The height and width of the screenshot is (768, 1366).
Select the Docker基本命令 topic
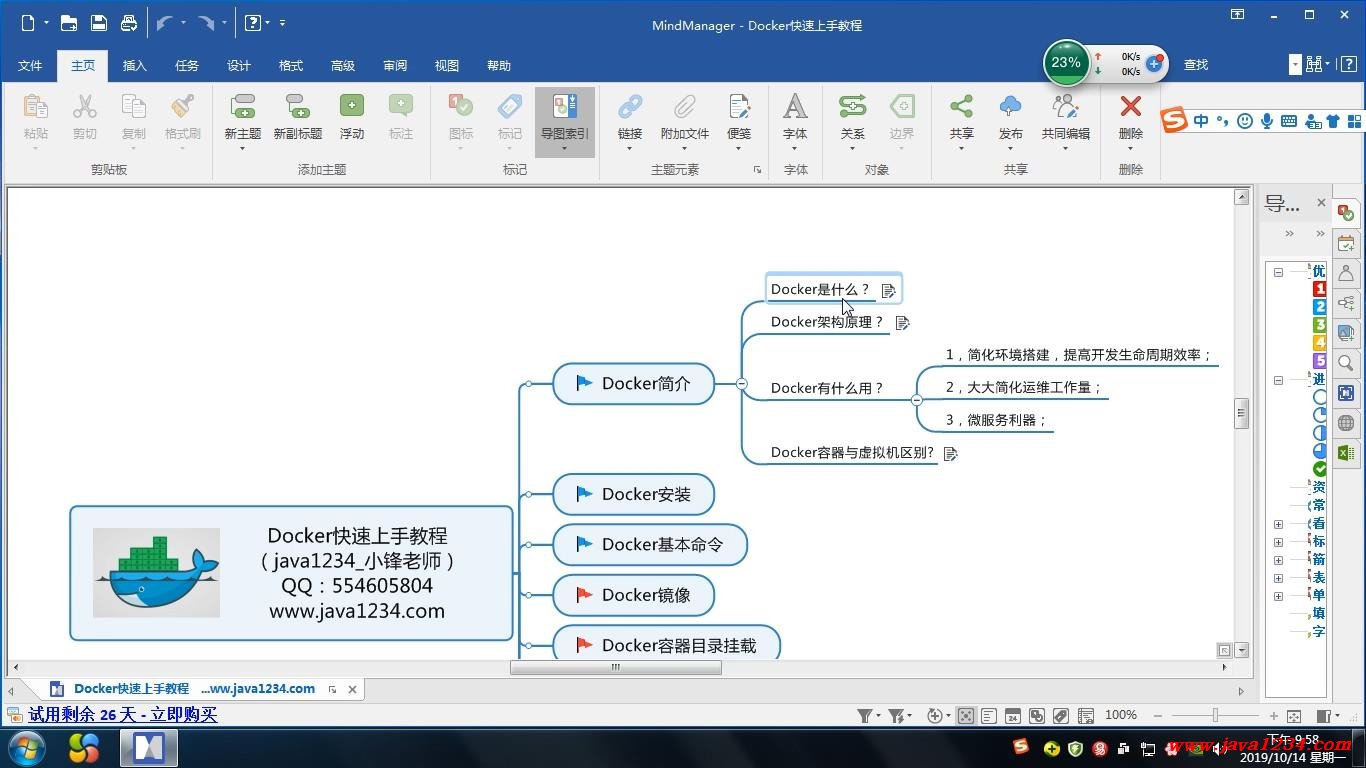click(650, 545)
